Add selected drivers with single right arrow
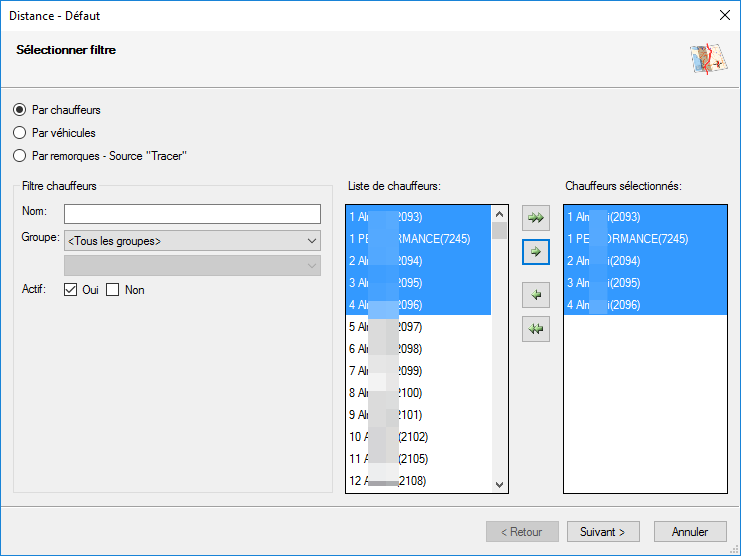Screen dimensions: 741x556 [x=535, y=252]
